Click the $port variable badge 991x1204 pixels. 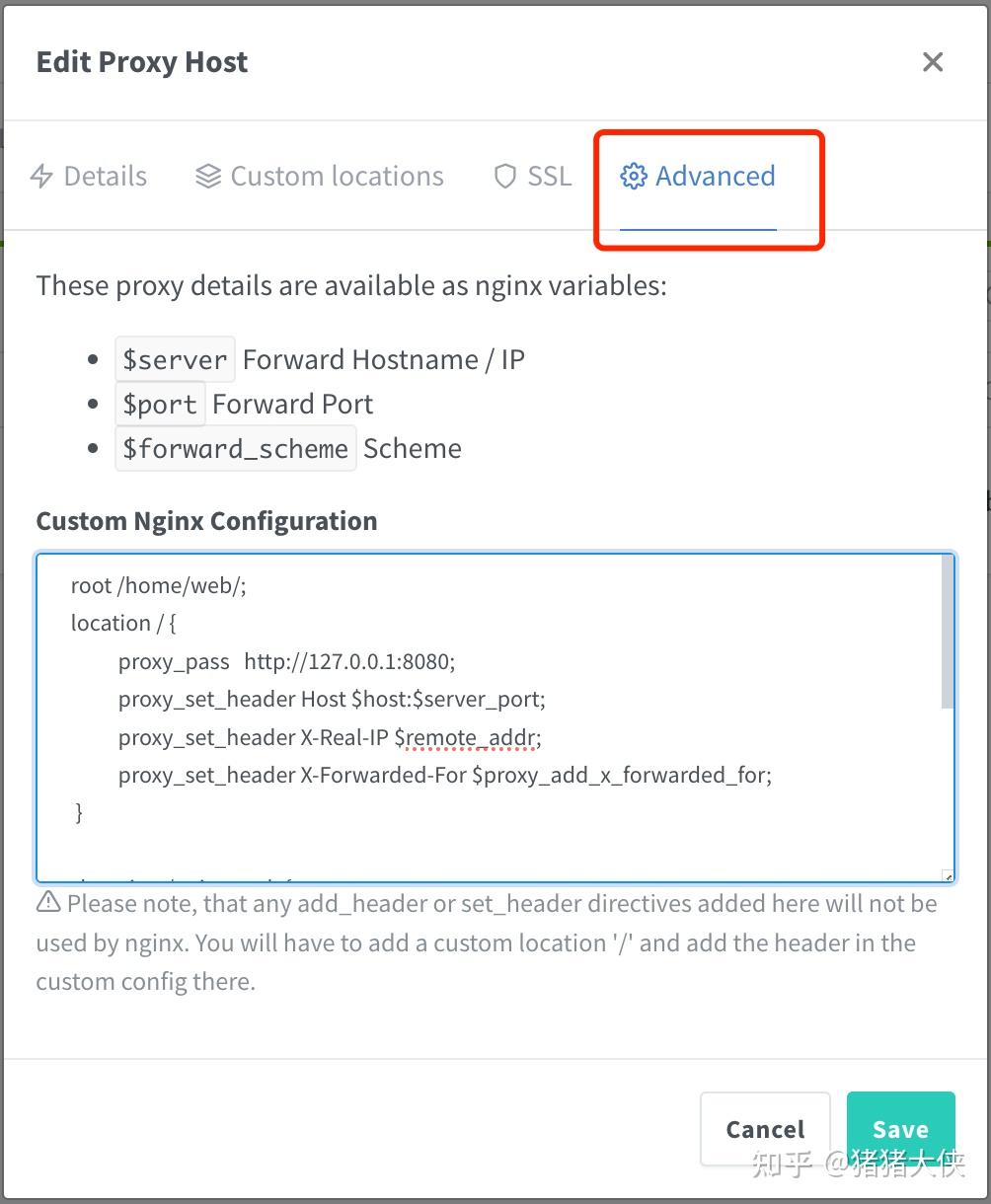[160, 404]
